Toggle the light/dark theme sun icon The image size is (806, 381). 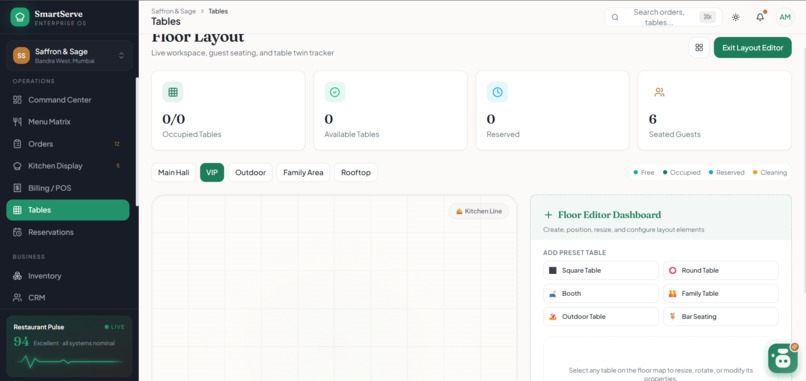coord(736,17)
